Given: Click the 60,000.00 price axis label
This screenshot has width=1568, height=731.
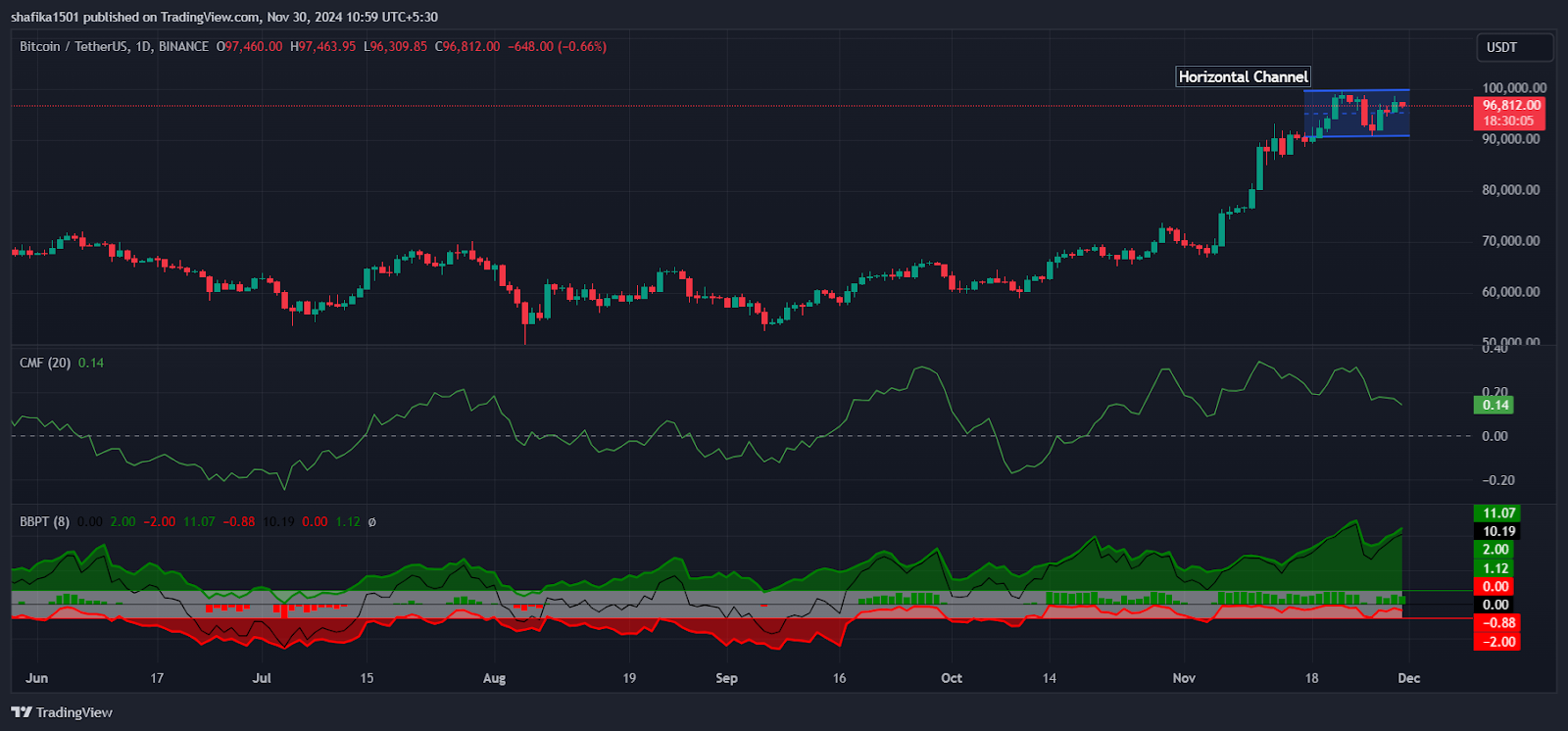Looking at the screenshot, I should click(x=1510, y=292).
